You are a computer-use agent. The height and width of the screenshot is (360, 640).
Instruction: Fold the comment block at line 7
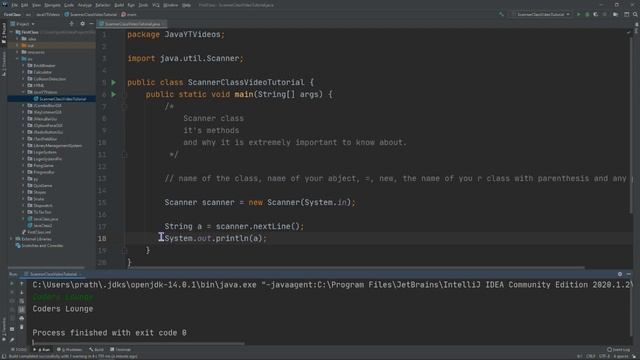pyautogui.click(x=124, y=107)
